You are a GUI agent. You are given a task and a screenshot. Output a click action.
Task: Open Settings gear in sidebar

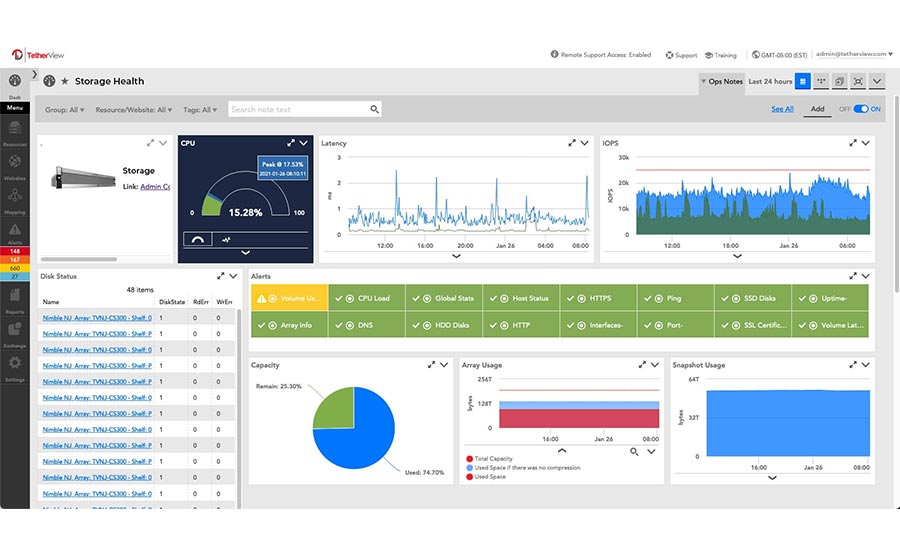pos(15,365)
